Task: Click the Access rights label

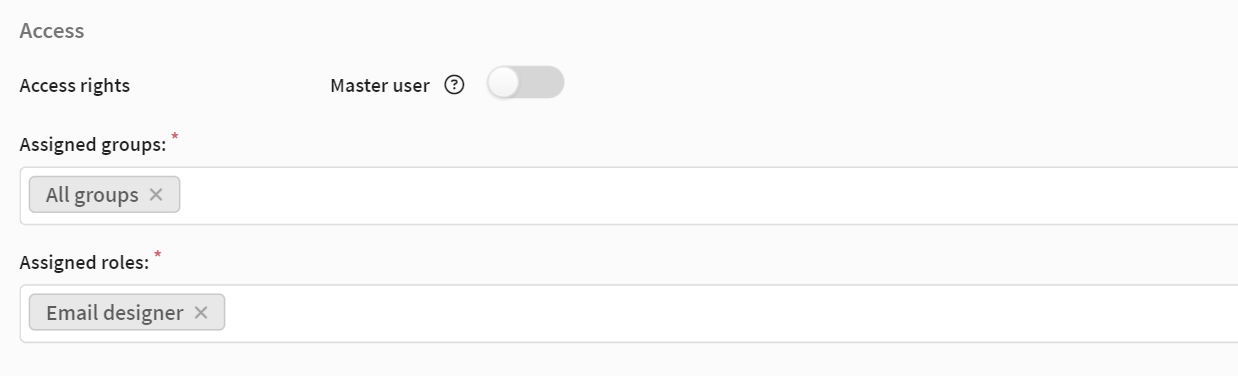Action: (x=75, y=85)
